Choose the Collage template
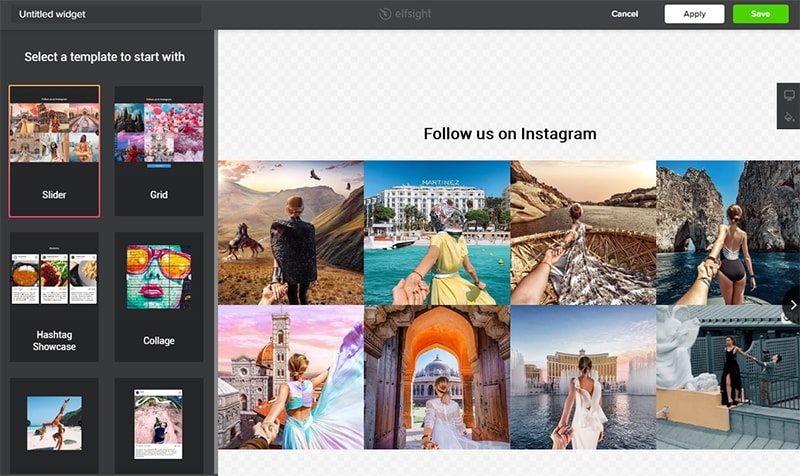The height and width of the screenshot is (476, 800). 159,297
